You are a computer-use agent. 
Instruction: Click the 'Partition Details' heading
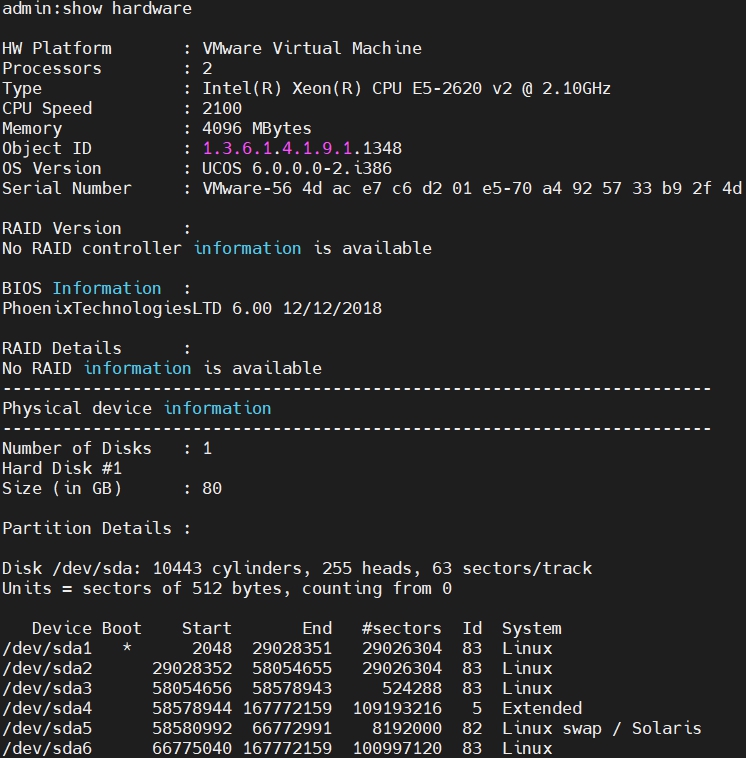tap(87, 528)
